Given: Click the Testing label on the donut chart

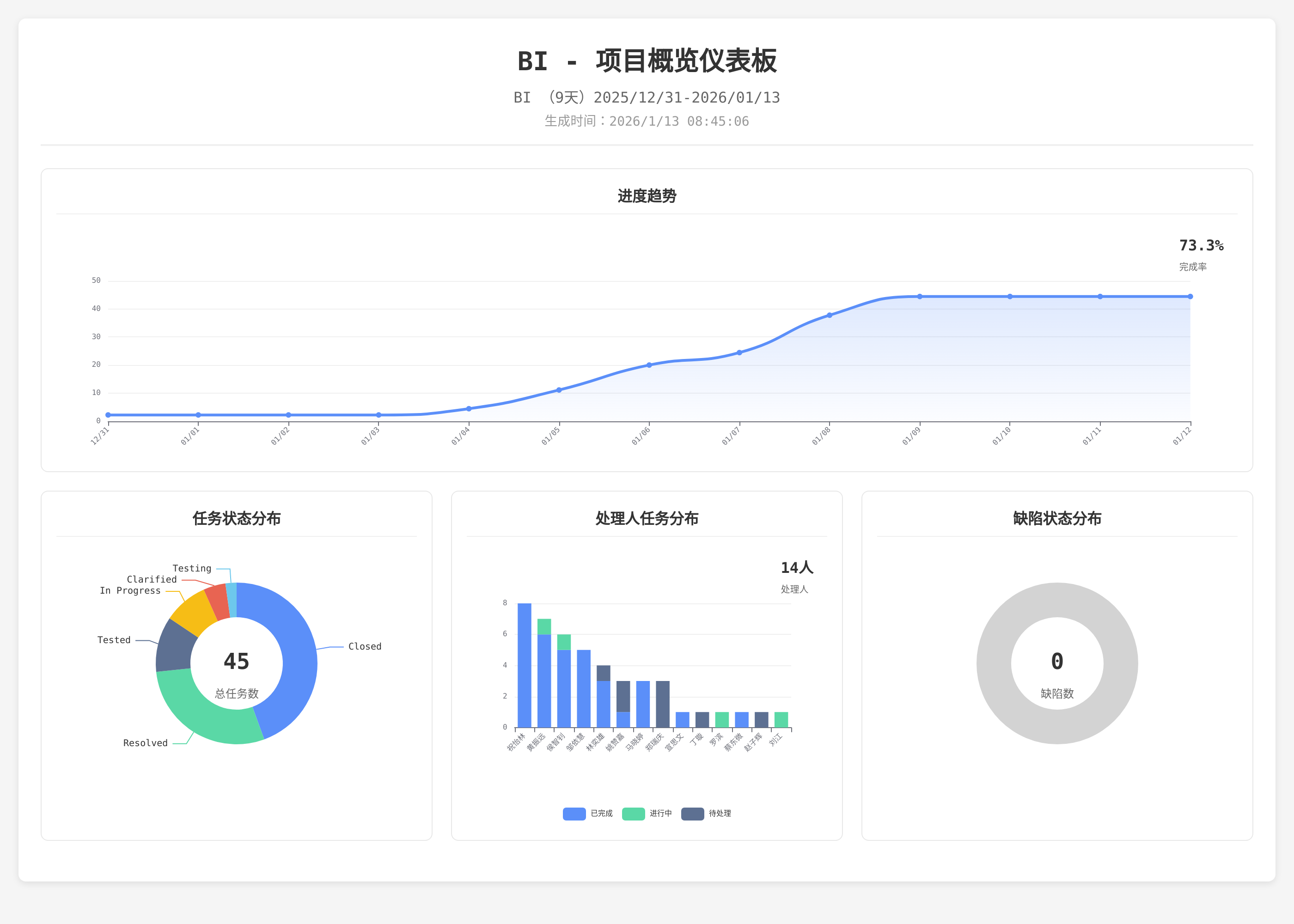Looking at the screenshot, I should click(x=192, y=568).
